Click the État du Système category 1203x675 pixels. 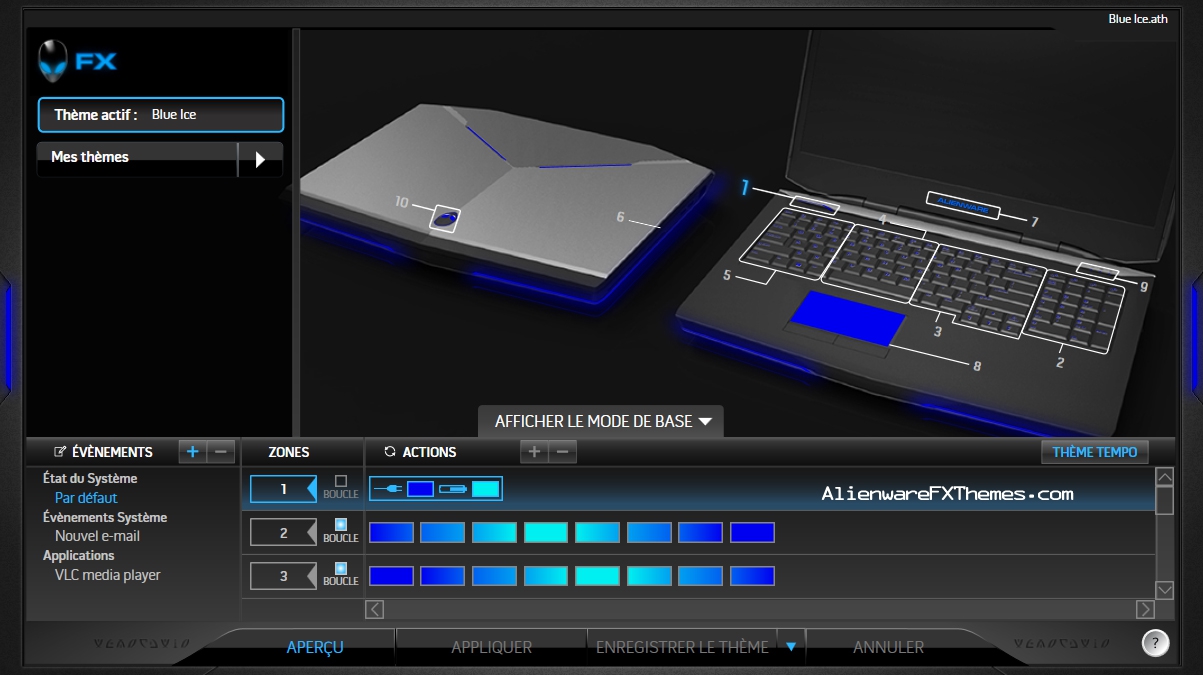(x=90, y=479)
